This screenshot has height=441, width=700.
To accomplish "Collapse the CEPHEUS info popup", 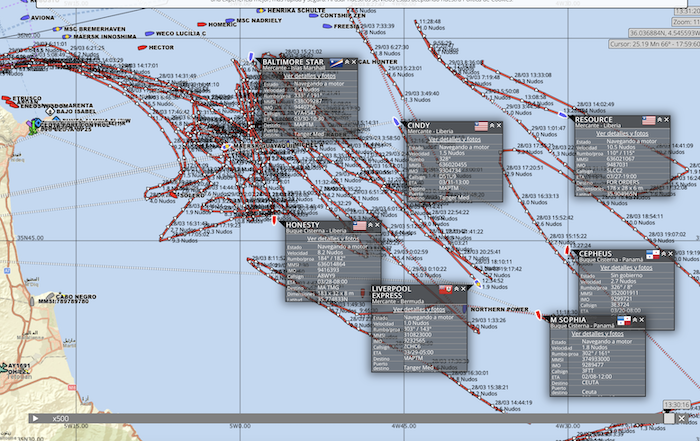I will click(663, 254).
